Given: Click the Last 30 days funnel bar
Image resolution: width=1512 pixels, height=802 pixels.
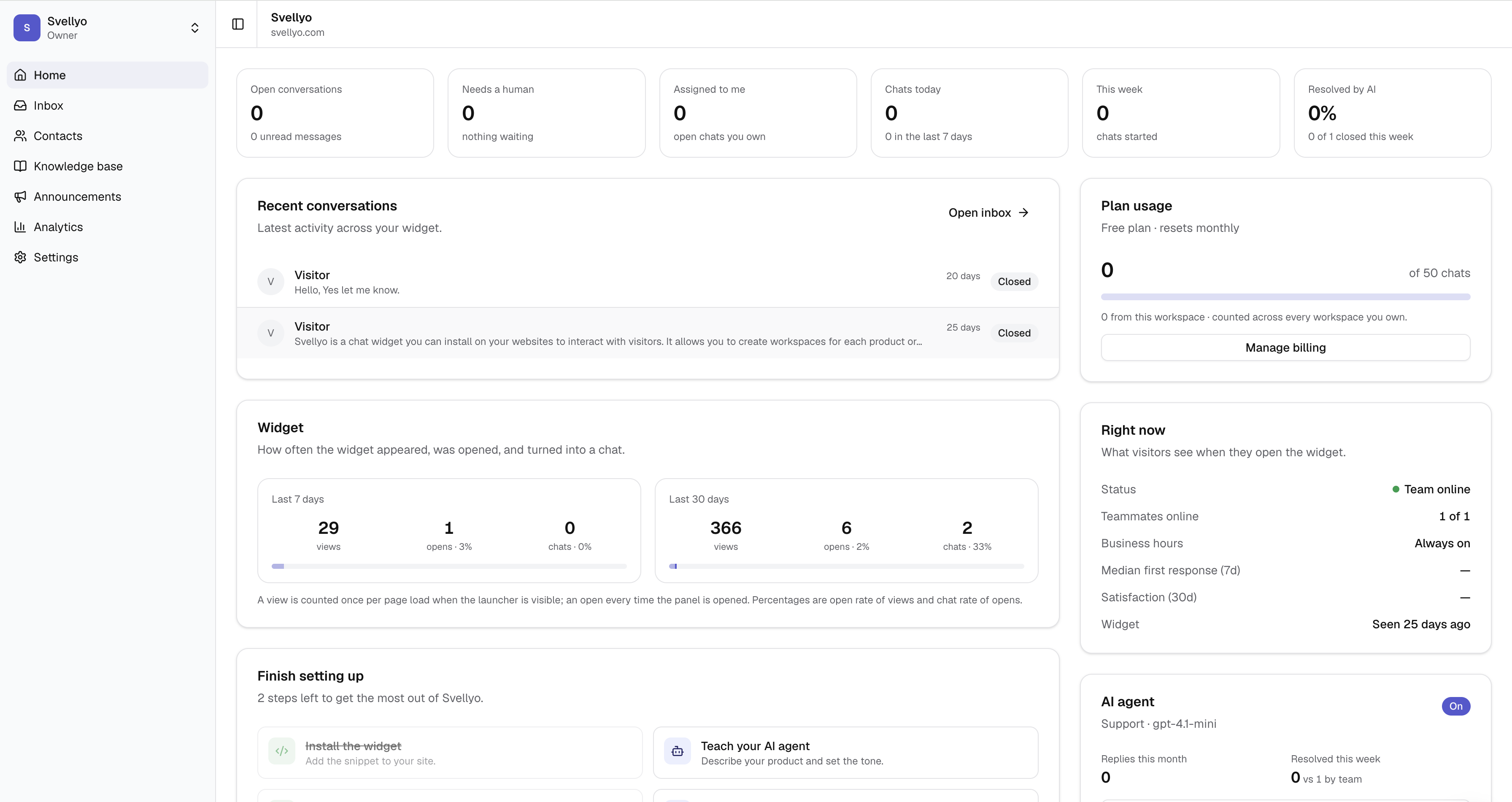Looking at the screenshot, I should [846, 566].
